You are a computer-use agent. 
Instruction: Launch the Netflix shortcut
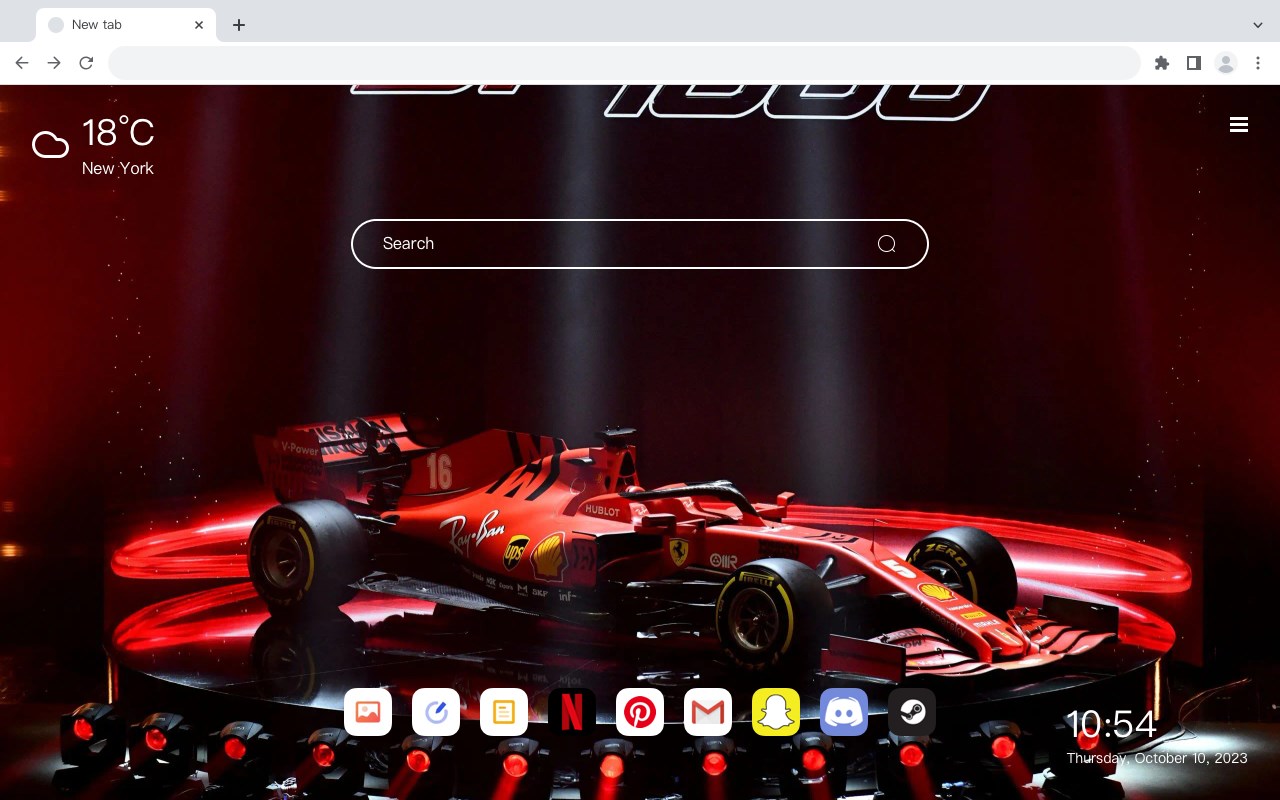click(572, 712)
